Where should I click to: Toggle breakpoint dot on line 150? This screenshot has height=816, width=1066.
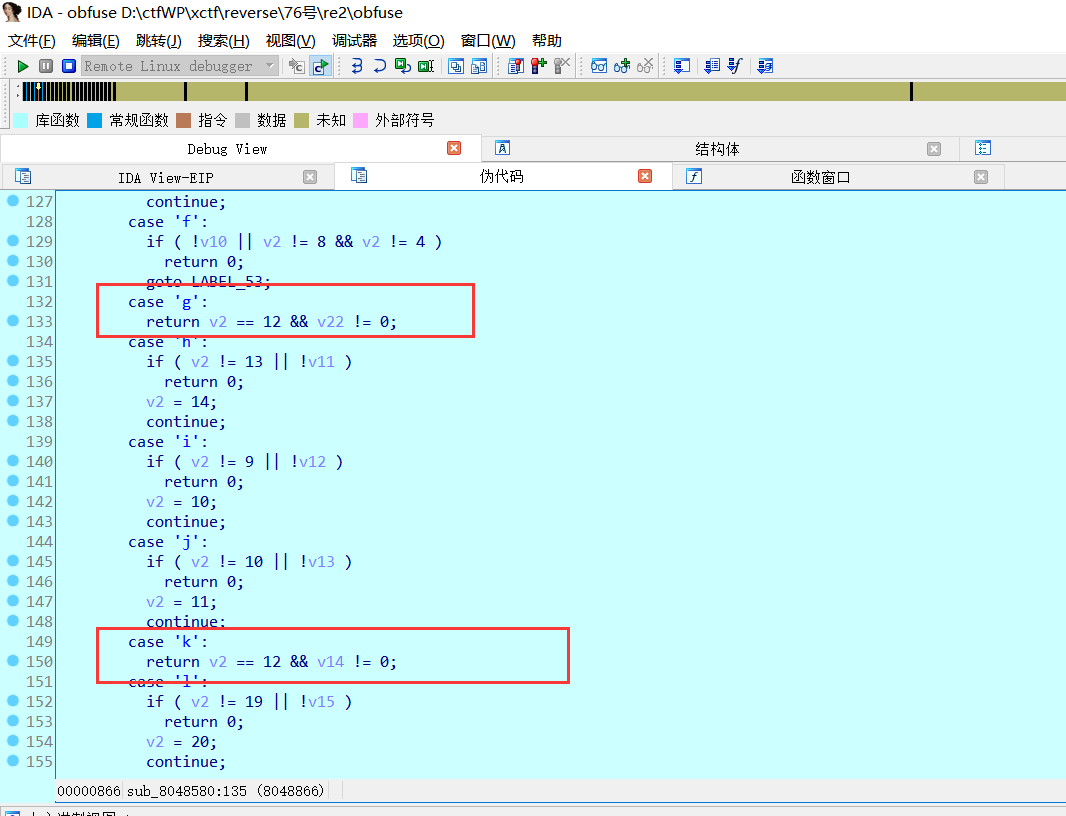click(x=13, y=661)
